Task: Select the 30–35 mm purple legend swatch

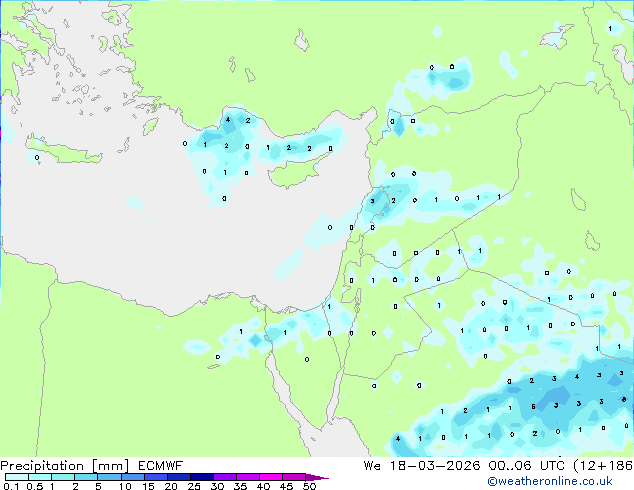Action: point(224,477)
